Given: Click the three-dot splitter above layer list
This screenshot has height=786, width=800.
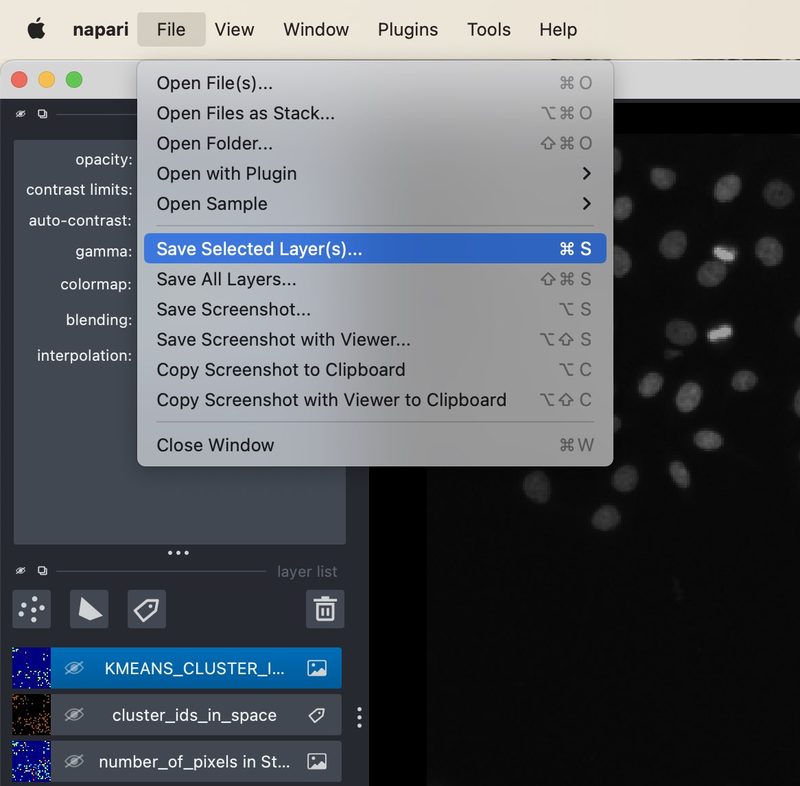Looking at the screenshot, I should pyautogui.click(x=179, y=553).
